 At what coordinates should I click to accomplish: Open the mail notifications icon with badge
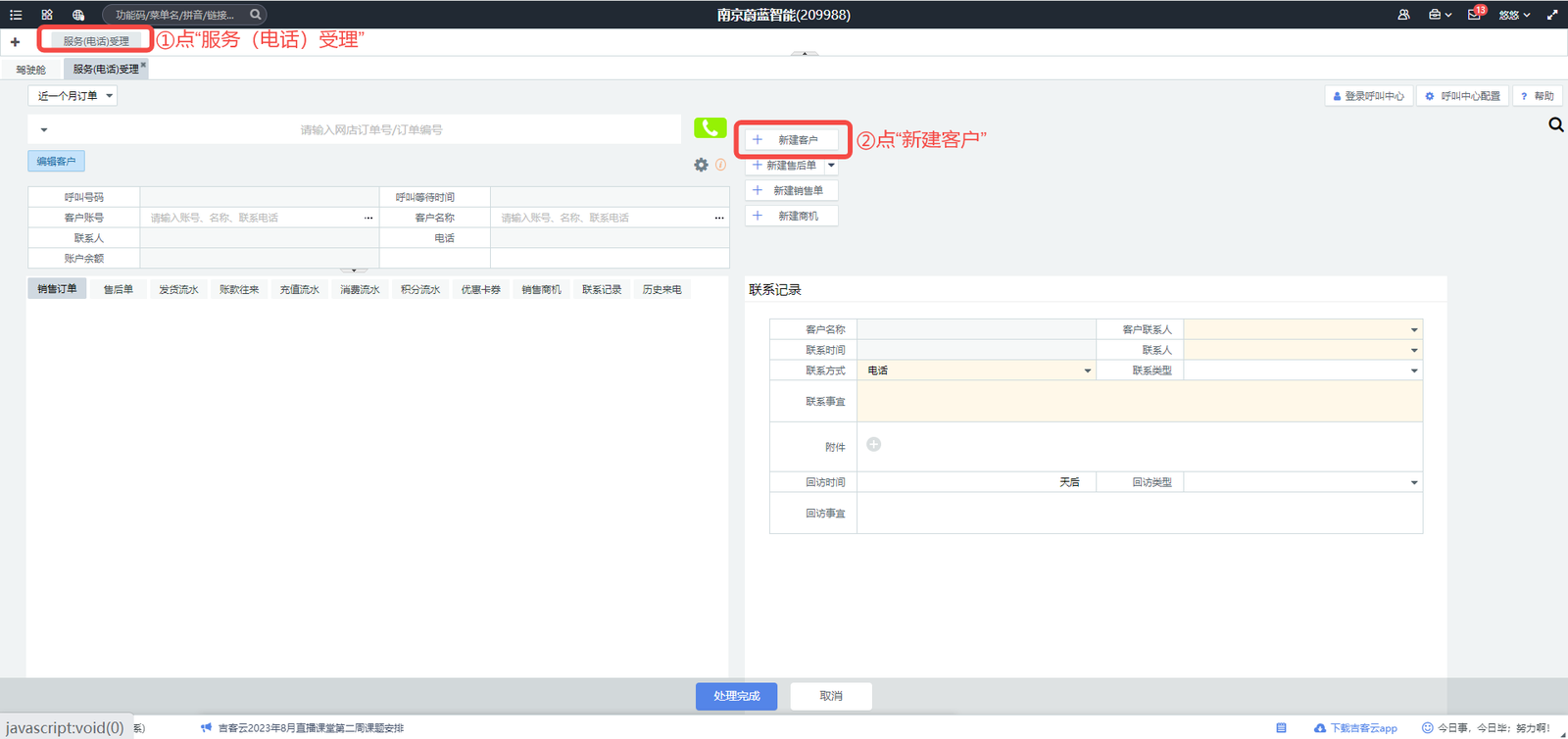(1474, 15)
